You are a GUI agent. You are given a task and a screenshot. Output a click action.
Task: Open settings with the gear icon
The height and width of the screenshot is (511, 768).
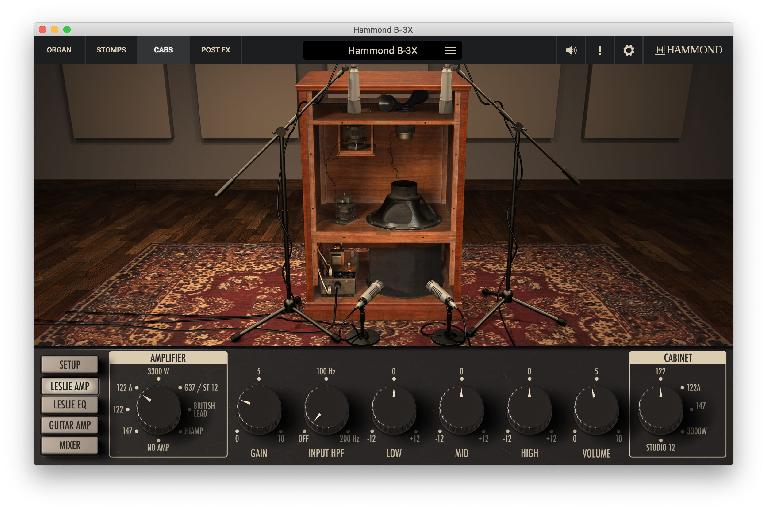628,50
